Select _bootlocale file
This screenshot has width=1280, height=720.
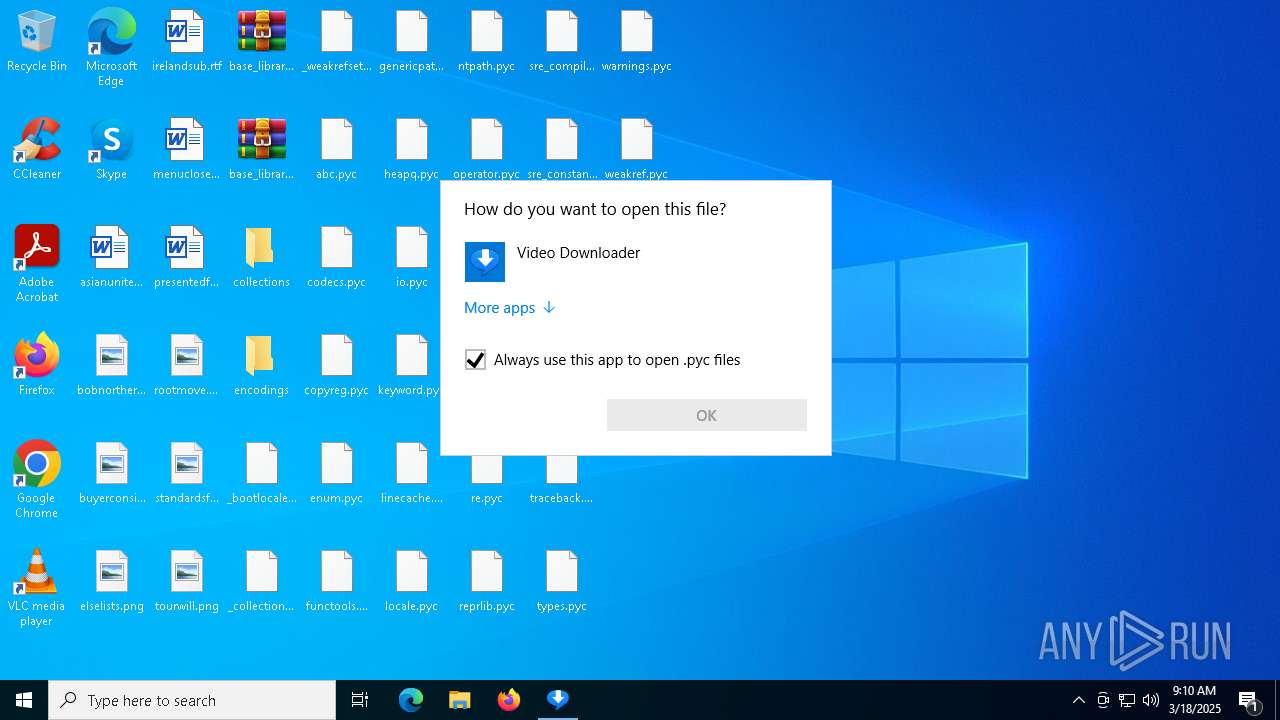tap(262, 474)
